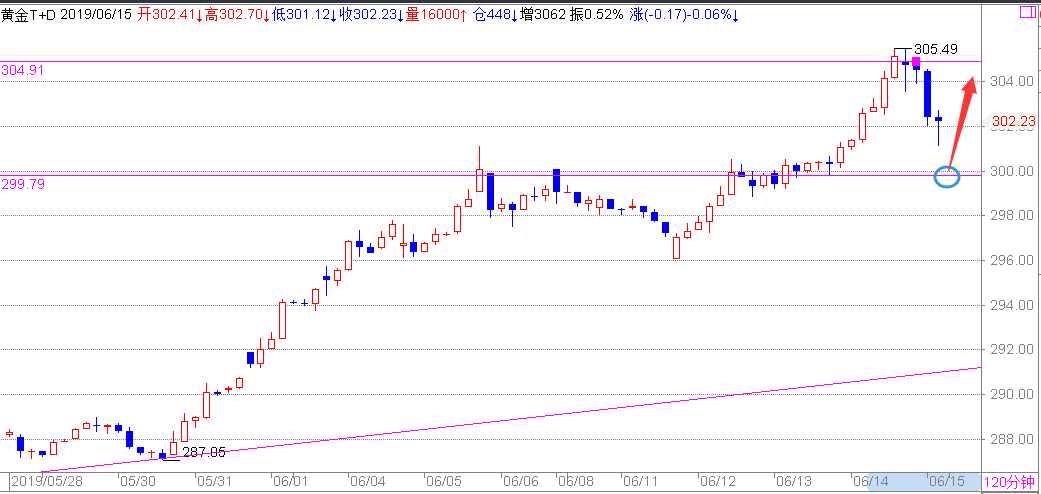The image size is (1041, 494).
Task: Click the 06/08 date on time axis
Action: pos(575,481)
